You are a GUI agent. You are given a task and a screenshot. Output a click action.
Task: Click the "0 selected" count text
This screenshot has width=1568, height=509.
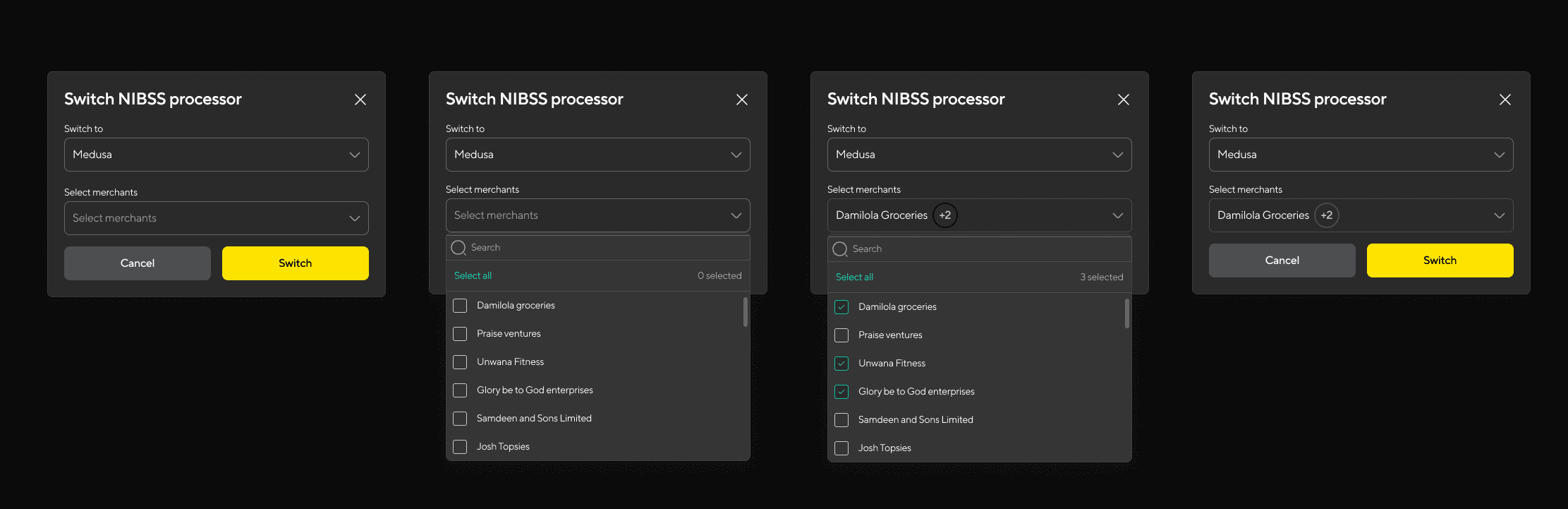point(719,276)
